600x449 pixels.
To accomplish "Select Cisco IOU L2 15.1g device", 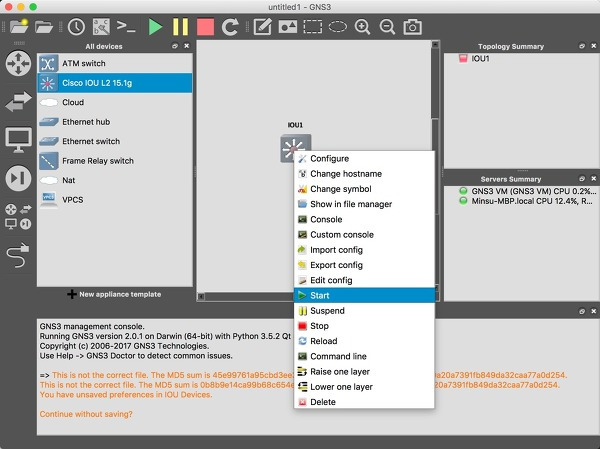I will 115,83.
